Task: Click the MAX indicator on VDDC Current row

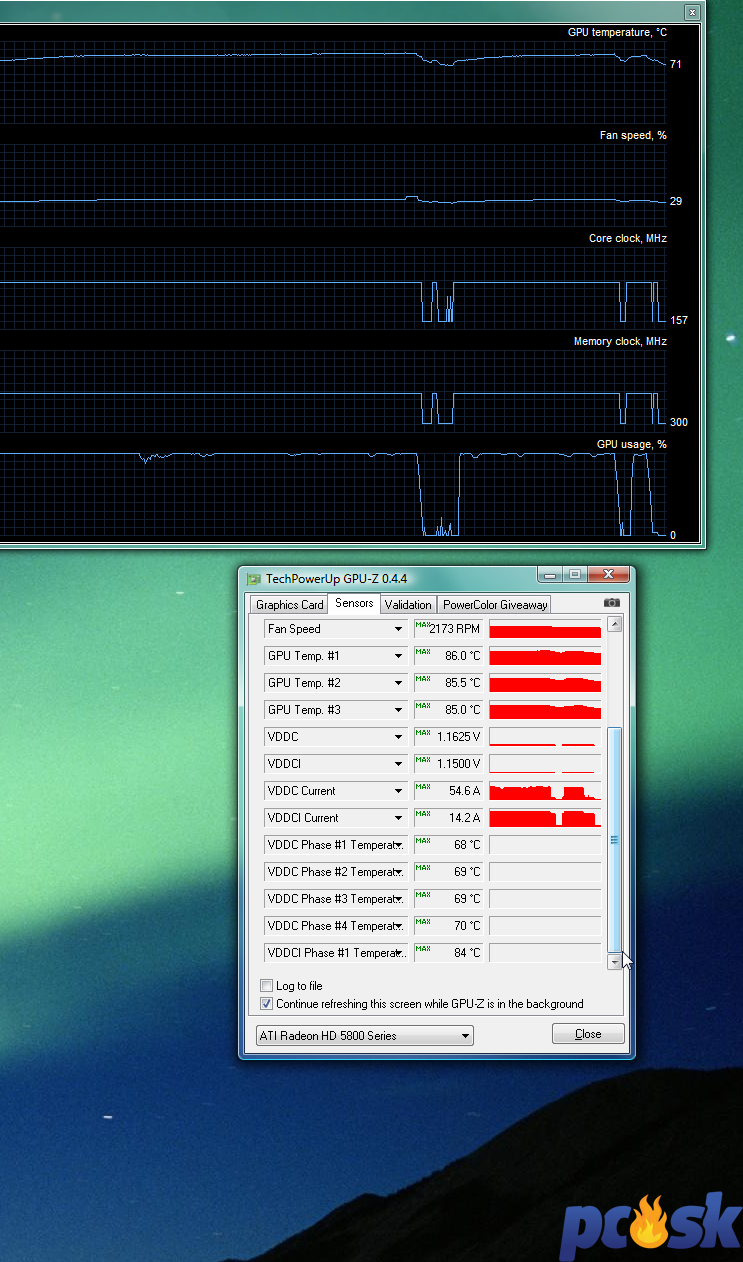Action: point(423,787)
